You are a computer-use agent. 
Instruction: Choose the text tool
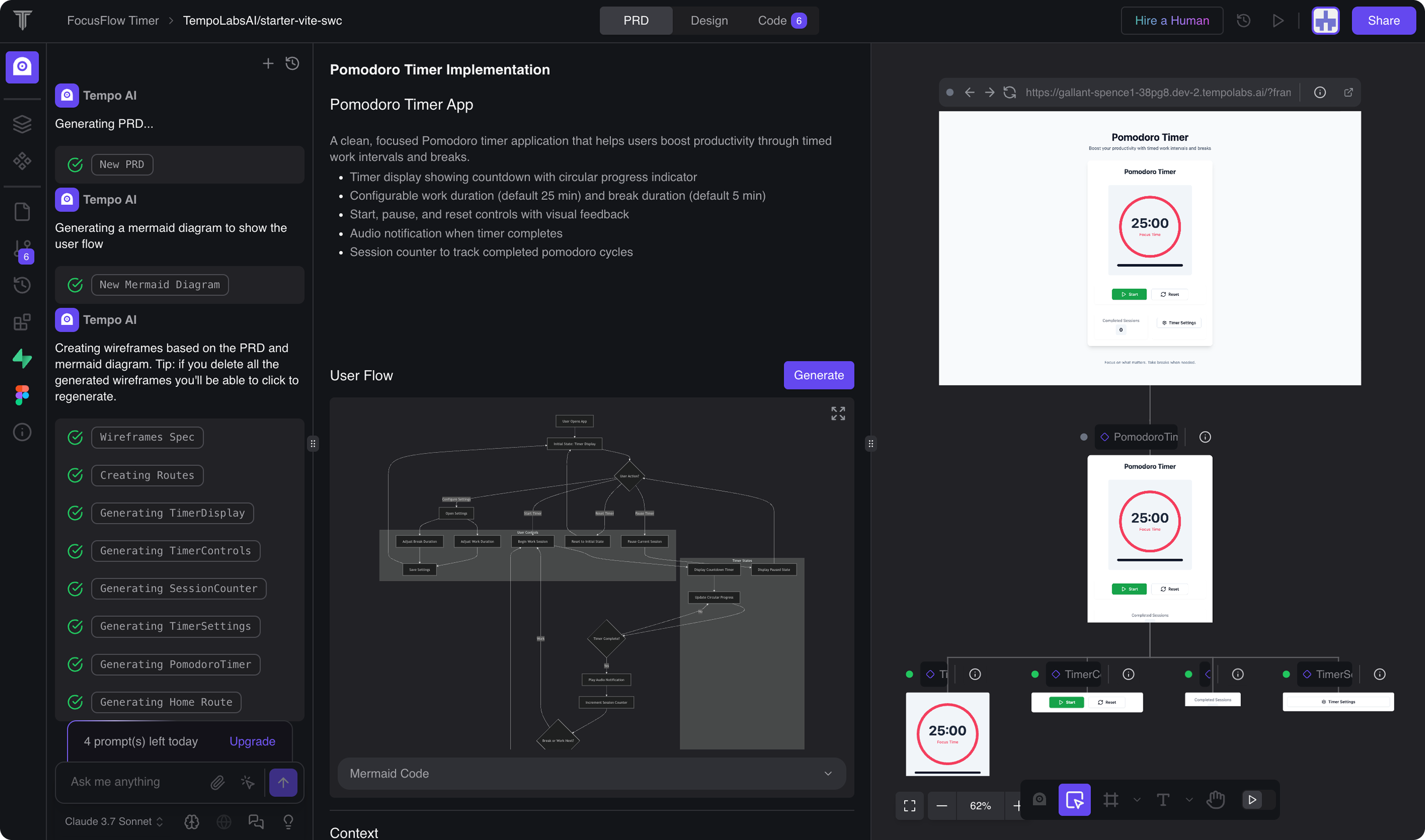click(x=1163, y=800)
